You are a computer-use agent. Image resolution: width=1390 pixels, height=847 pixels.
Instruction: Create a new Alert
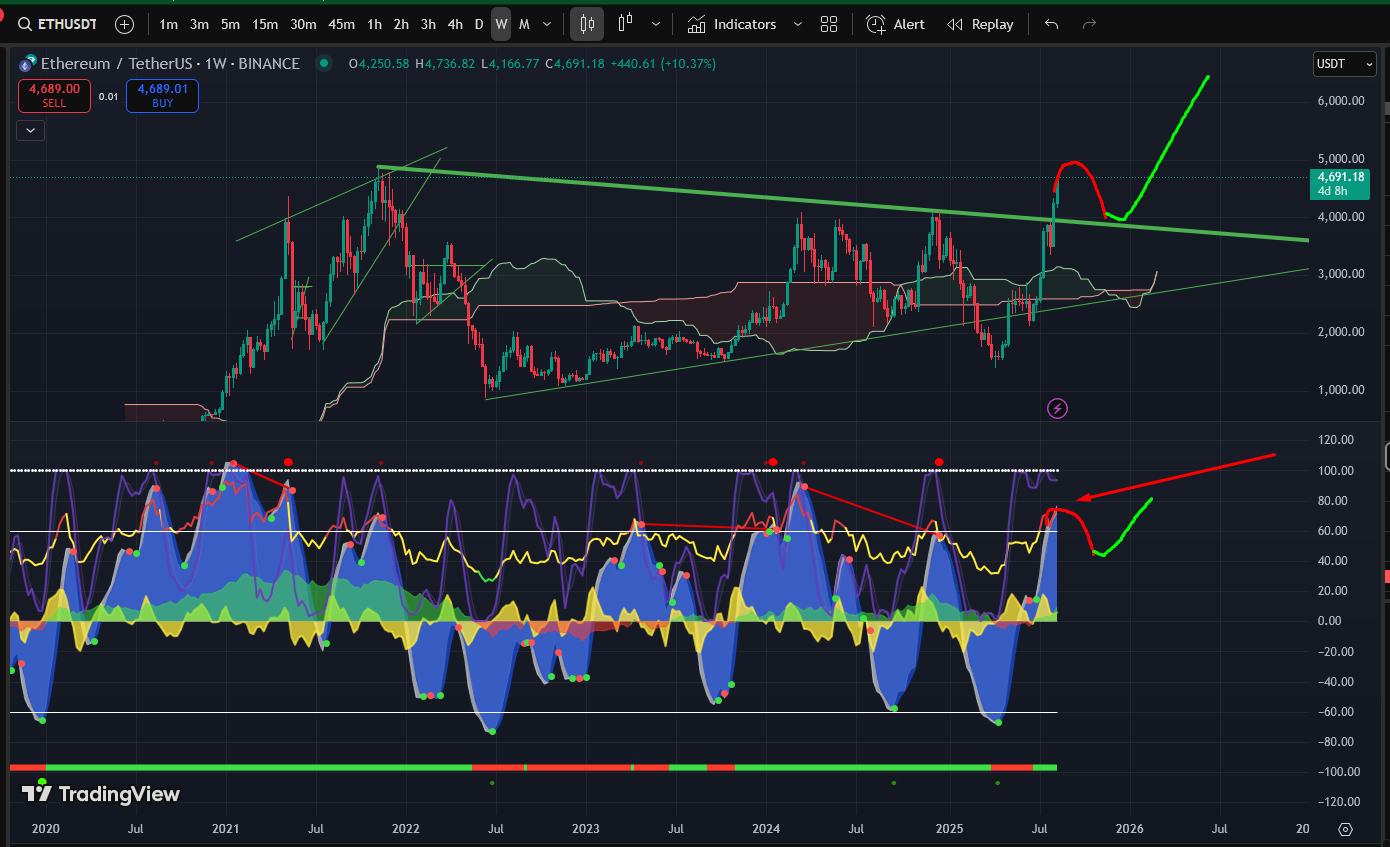pos(895,24)
